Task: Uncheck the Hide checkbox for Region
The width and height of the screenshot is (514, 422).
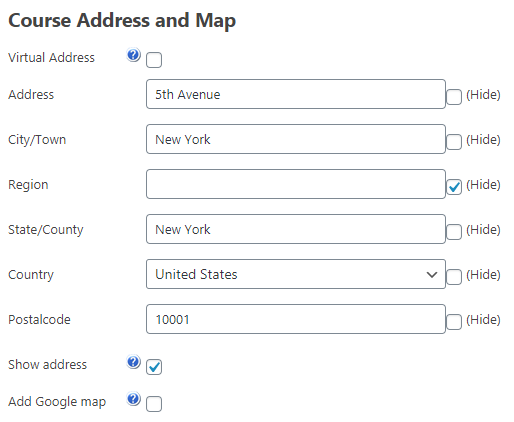Action: tap(454, 187)
